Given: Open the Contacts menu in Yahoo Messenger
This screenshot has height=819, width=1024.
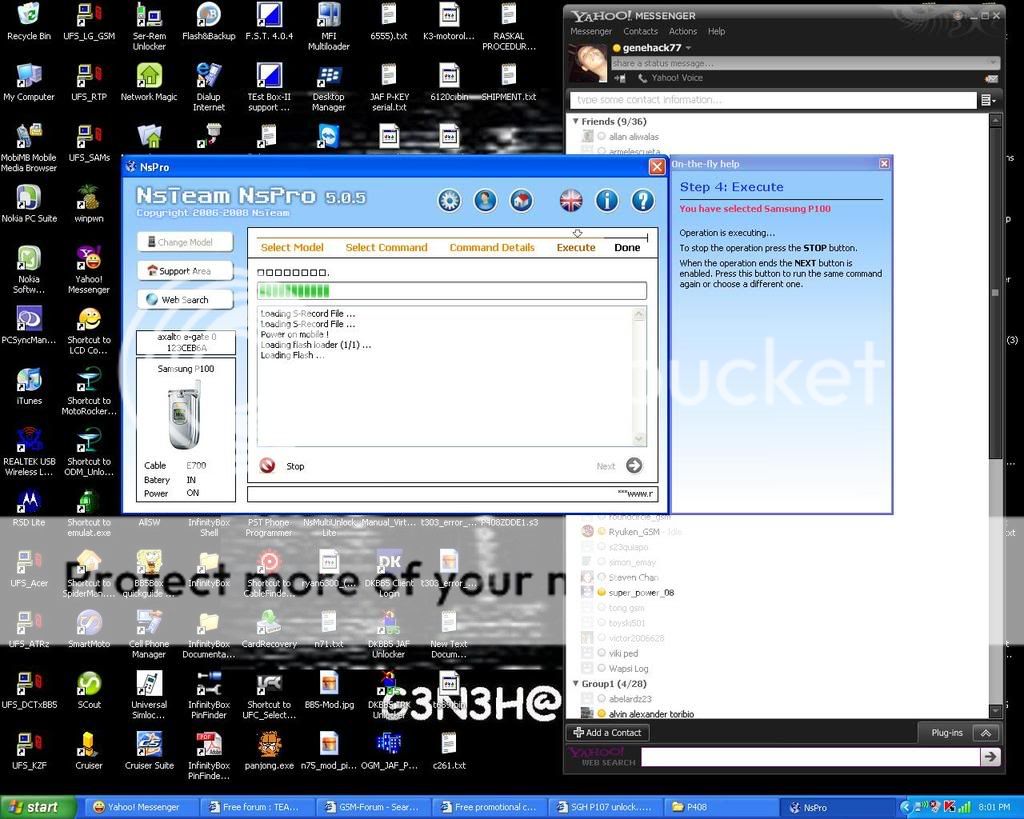Looking at the screenshot, I should (640, 32).
